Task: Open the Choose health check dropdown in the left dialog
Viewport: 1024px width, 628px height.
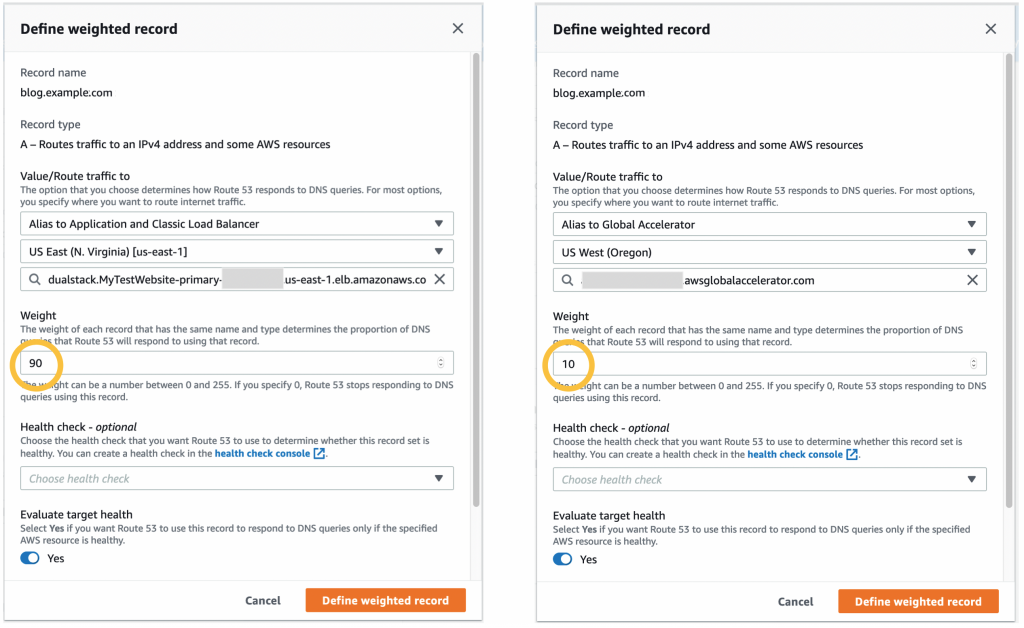Action: 236,479
